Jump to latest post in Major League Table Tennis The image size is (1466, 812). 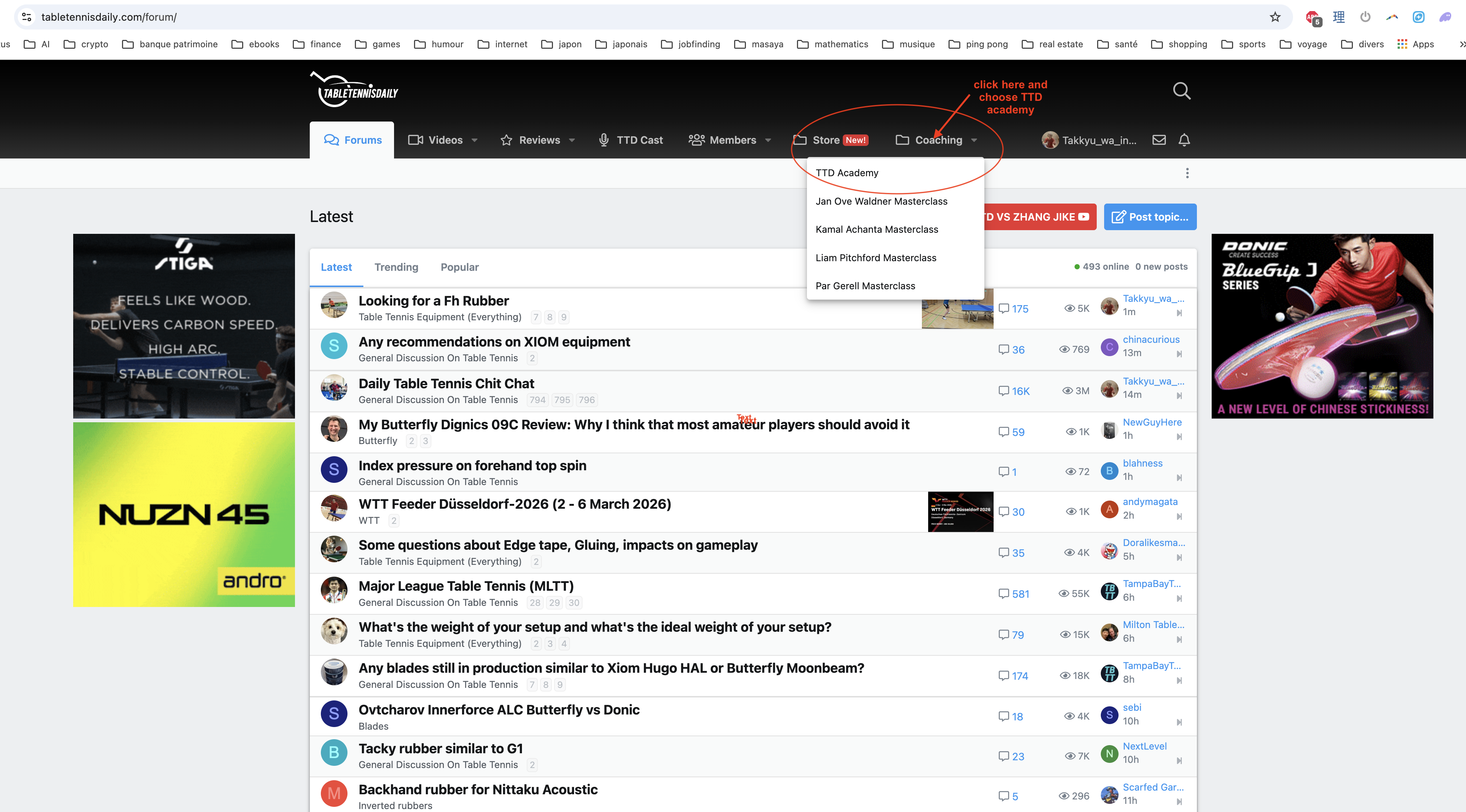pyautogui.click(x=1179, y=598)
